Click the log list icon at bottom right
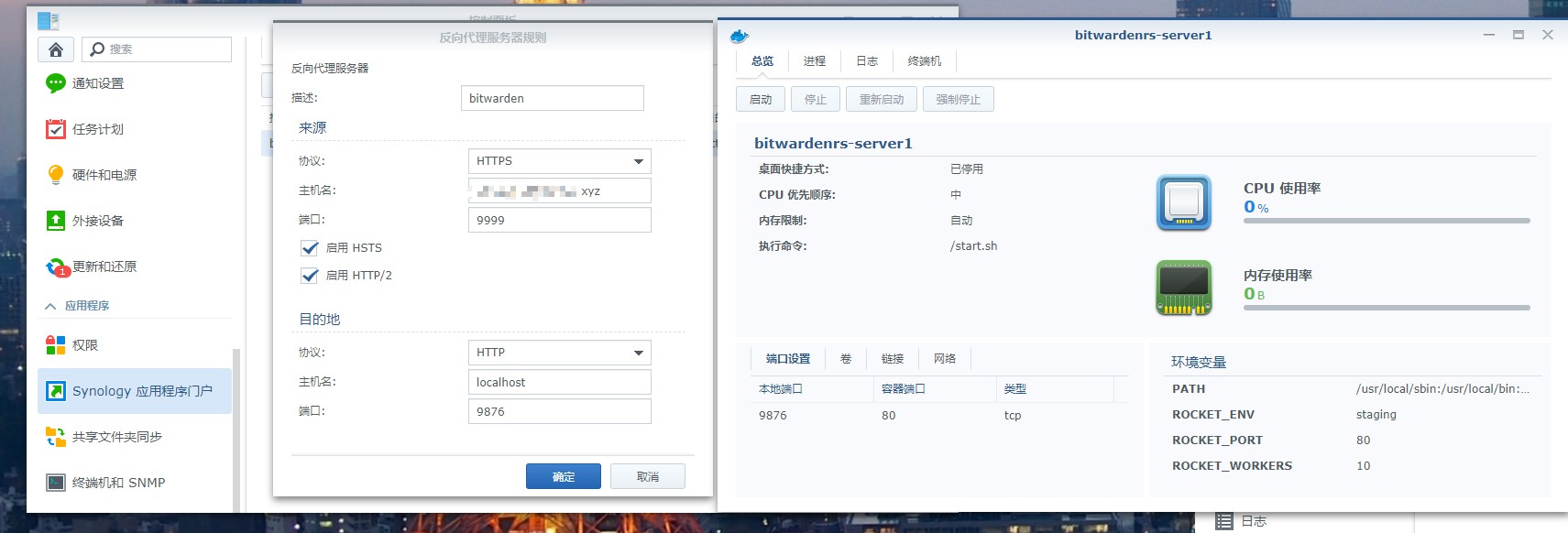The width and height of the screenshot is (1568, 533). point(1224,521)
